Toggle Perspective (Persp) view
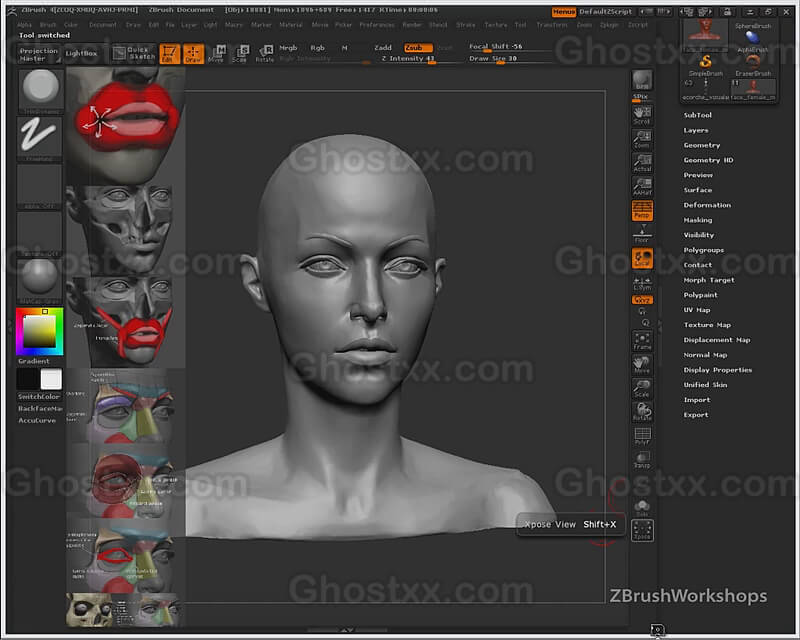800x640 pixels. pyautogui.click(x=642, y=210)
